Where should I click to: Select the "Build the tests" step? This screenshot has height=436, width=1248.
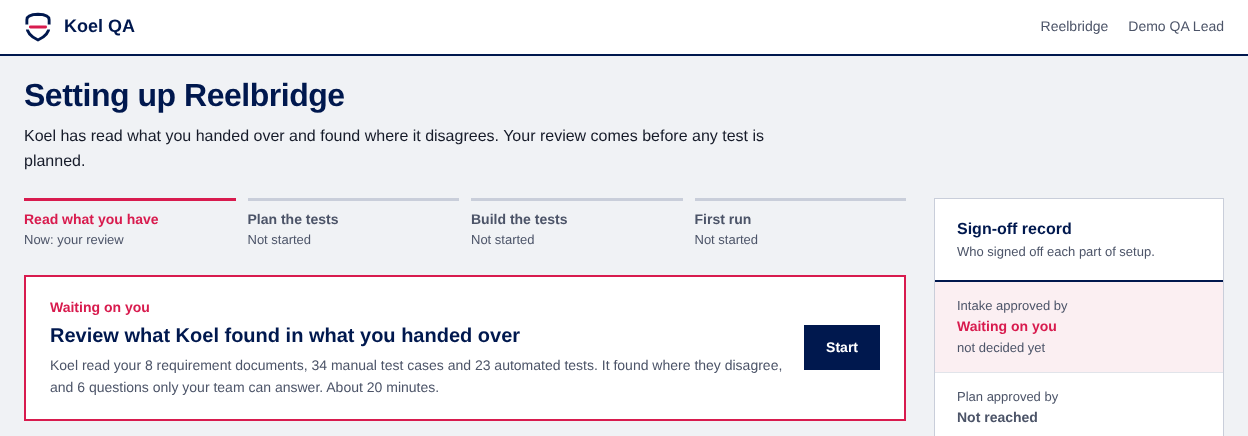[577, 224]
